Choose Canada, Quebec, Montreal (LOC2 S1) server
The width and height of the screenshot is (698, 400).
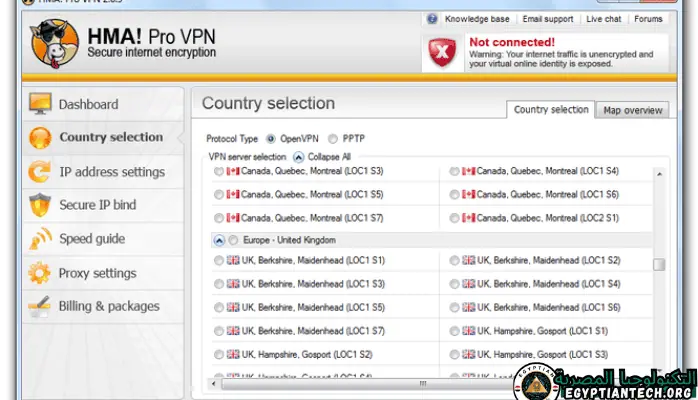click(455, 217)
